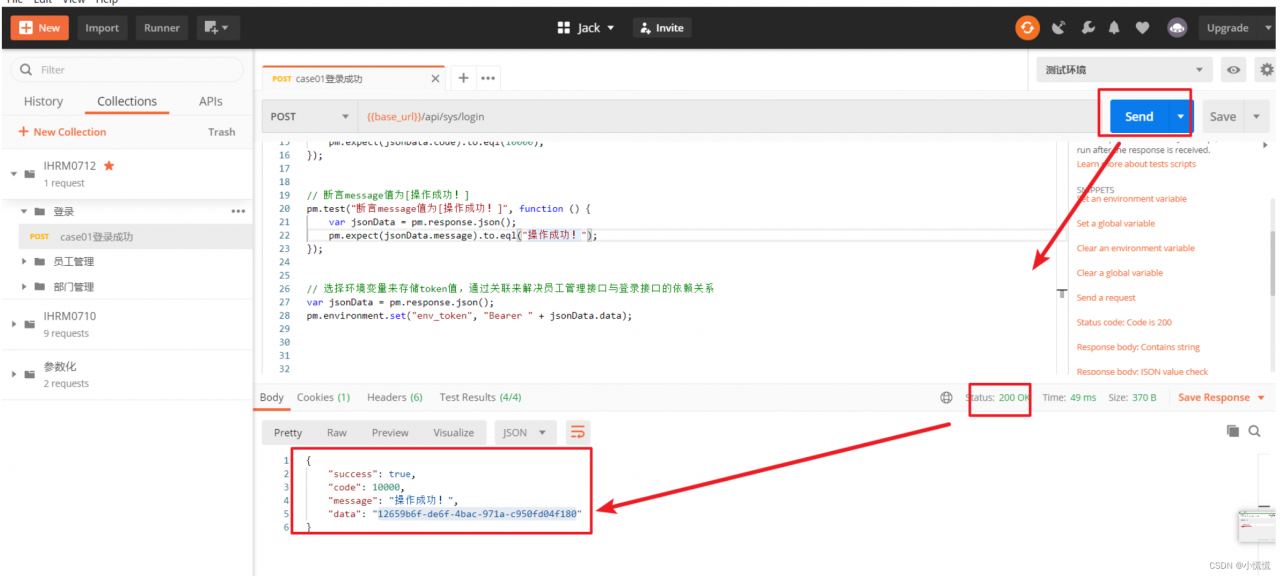Image resolution: width=1280 pixels, height=576 pixels.
Task: Collapse the IHRM0712 collection
Action: (14, 174)
